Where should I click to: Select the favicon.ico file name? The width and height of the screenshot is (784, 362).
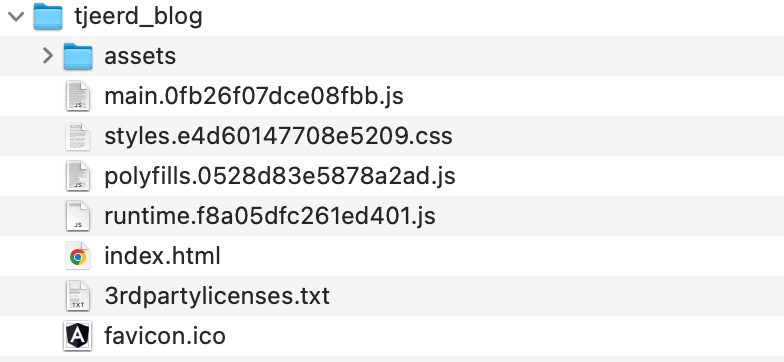[x=165, y=336]
